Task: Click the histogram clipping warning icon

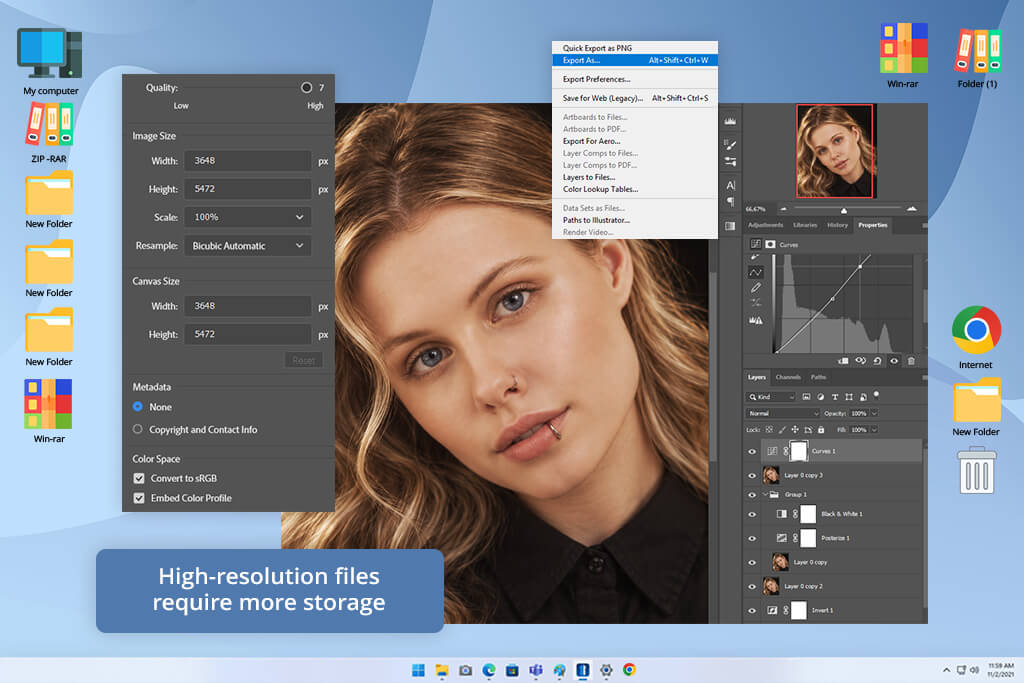Action: (756, 320)
